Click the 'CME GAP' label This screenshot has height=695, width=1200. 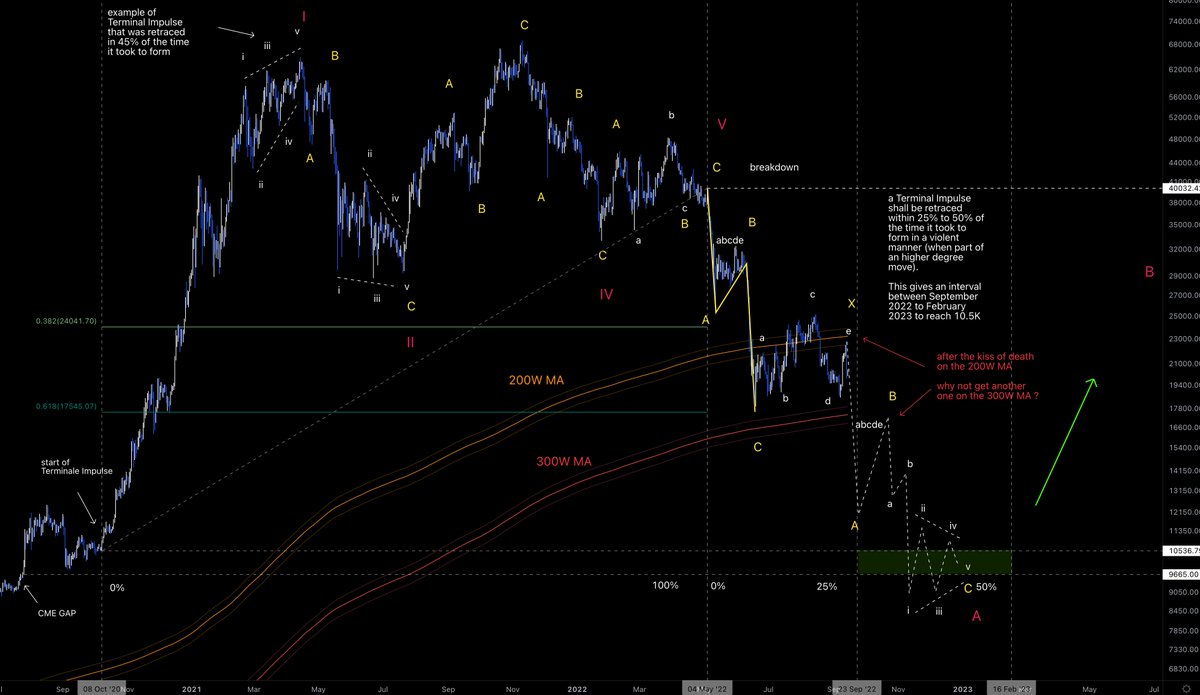[x=55, y=612]
